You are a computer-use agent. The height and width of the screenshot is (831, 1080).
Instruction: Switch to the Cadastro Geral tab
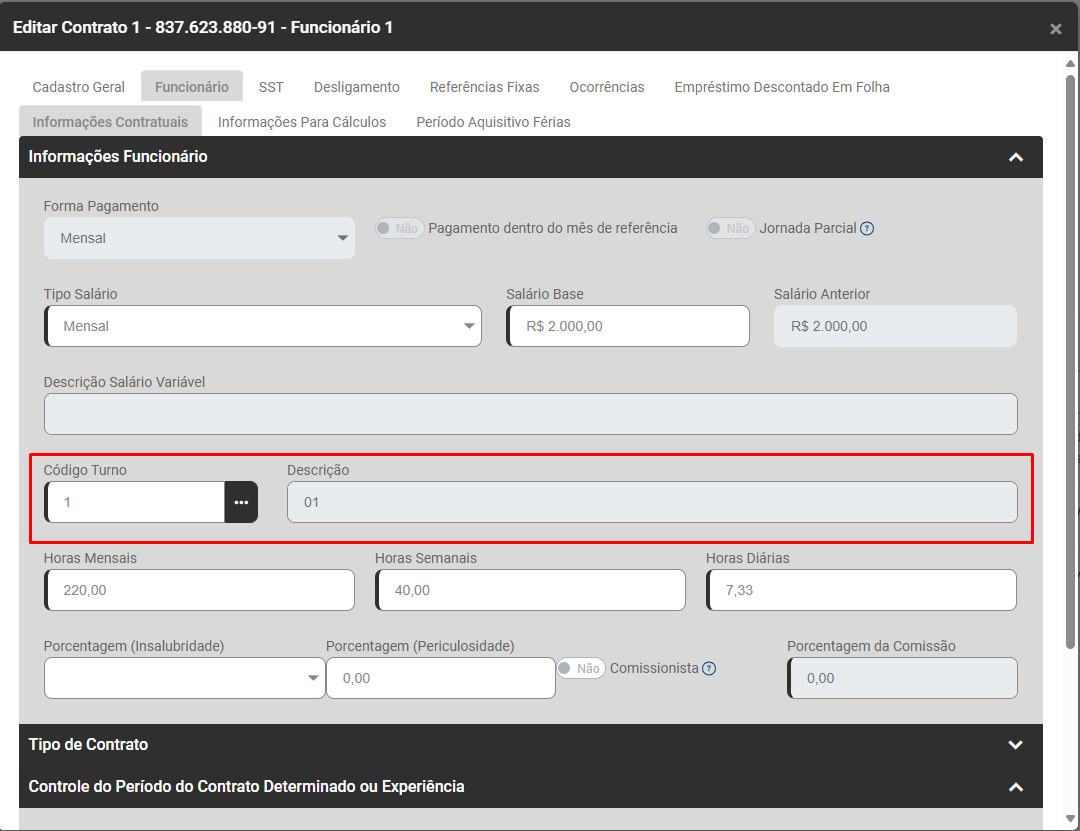(x=79, y=87)
